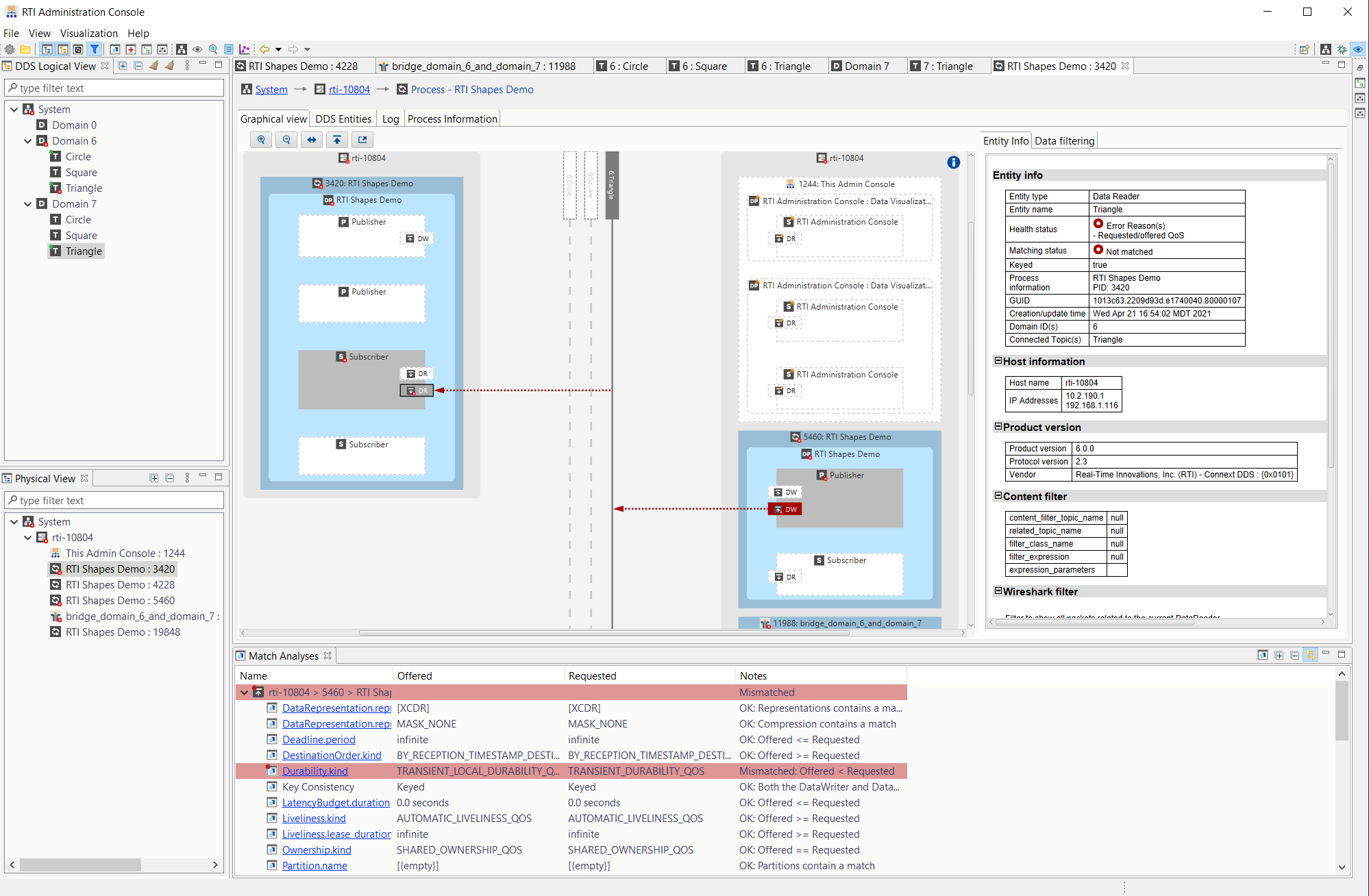Follow the rti-10804 breadcrumb link
The height and width of the screenshot is (896, 1369).
coord(349,89)
